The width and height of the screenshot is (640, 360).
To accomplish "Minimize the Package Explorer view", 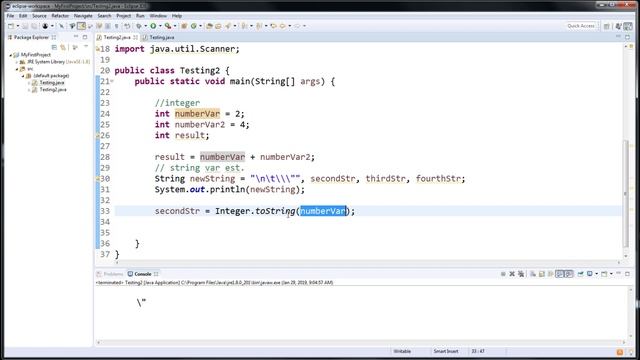I will pos(76,37).
